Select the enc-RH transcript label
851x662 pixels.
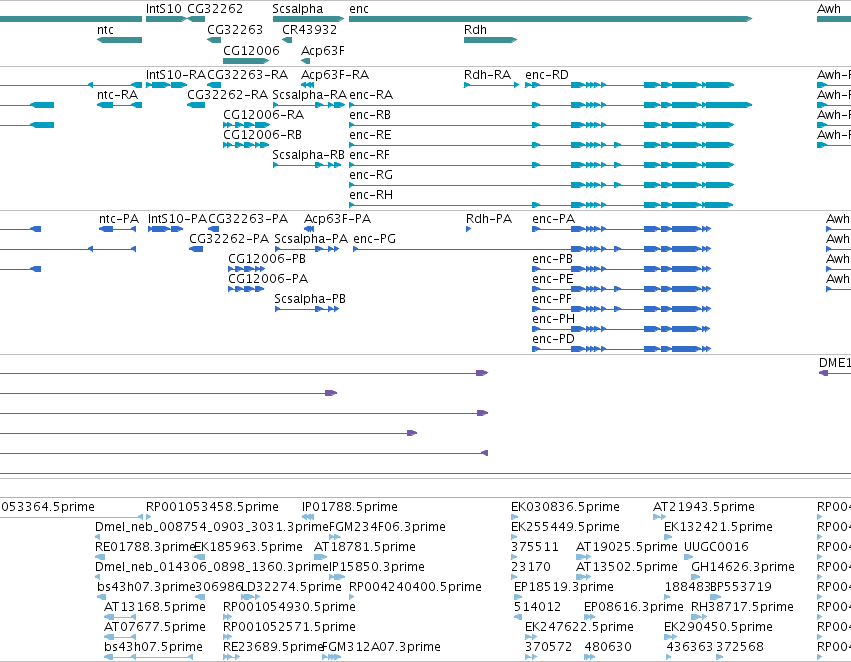371,195
